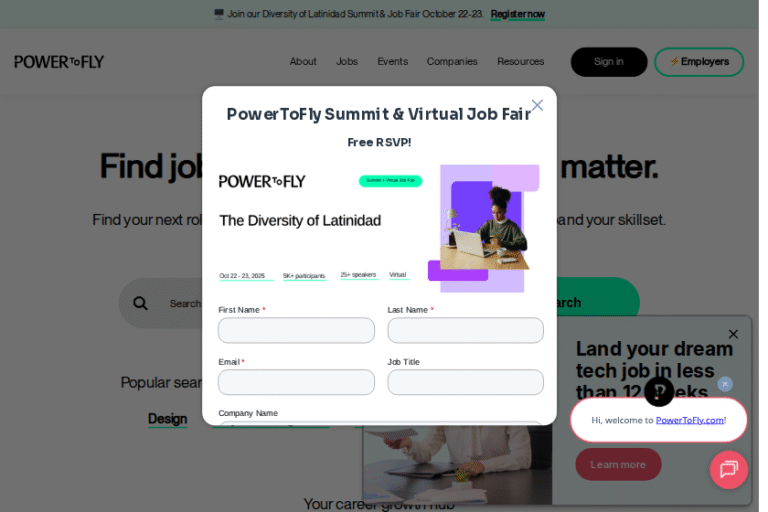Go to the Events page

(x=392, y=62)
